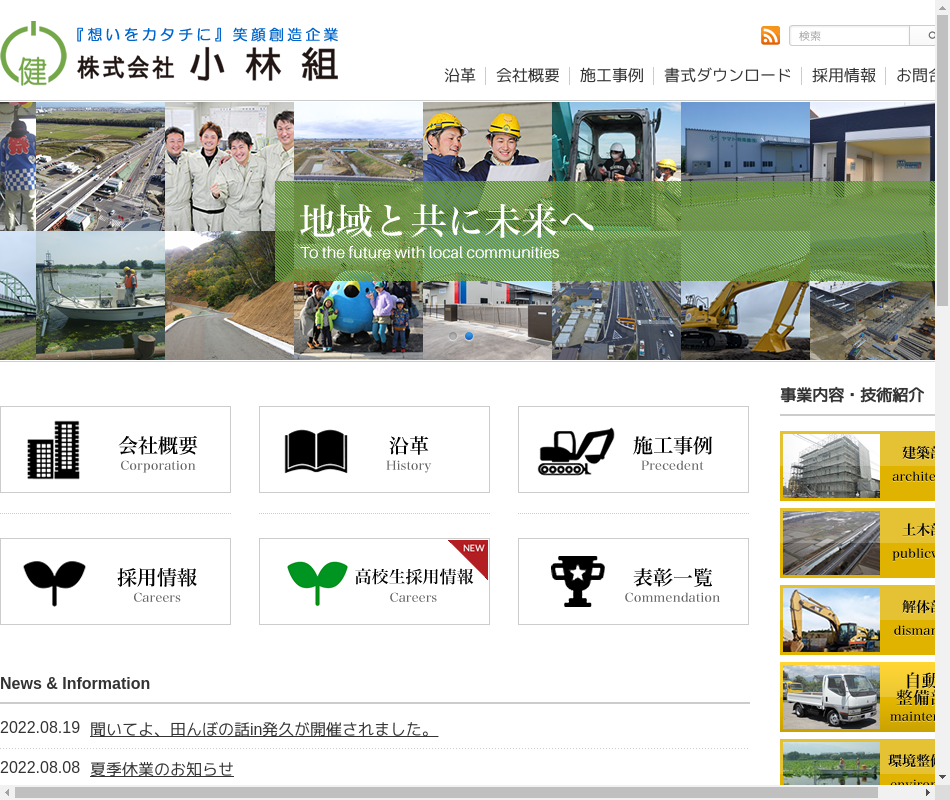Screen dimensions: 950x800
Task: Open 沿革 in the top navigation
Action: tap(460, 75)
